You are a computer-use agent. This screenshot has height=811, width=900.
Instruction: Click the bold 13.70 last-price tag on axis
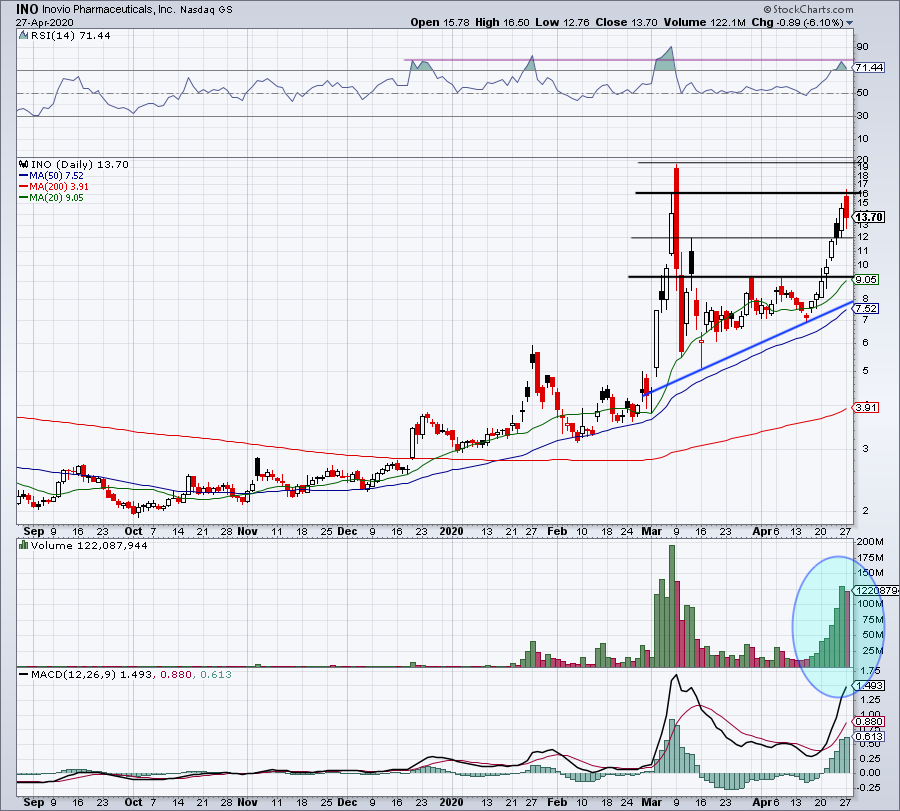(869, 217)
